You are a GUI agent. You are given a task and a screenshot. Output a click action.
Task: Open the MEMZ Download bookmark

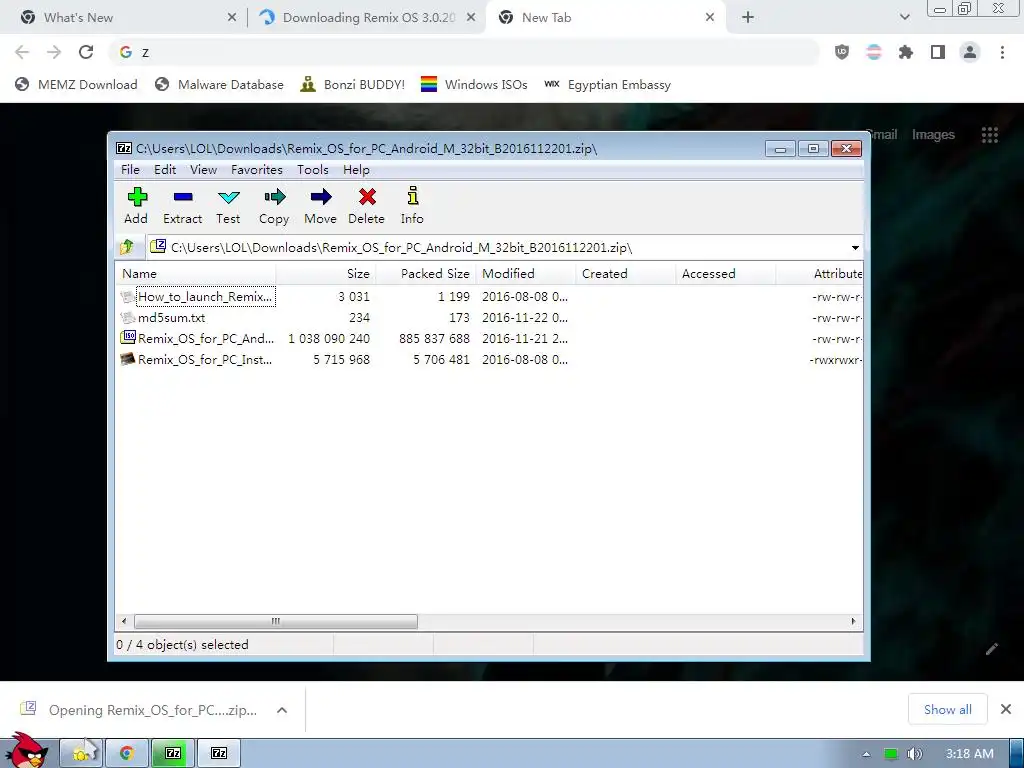[x=76, y=85]
